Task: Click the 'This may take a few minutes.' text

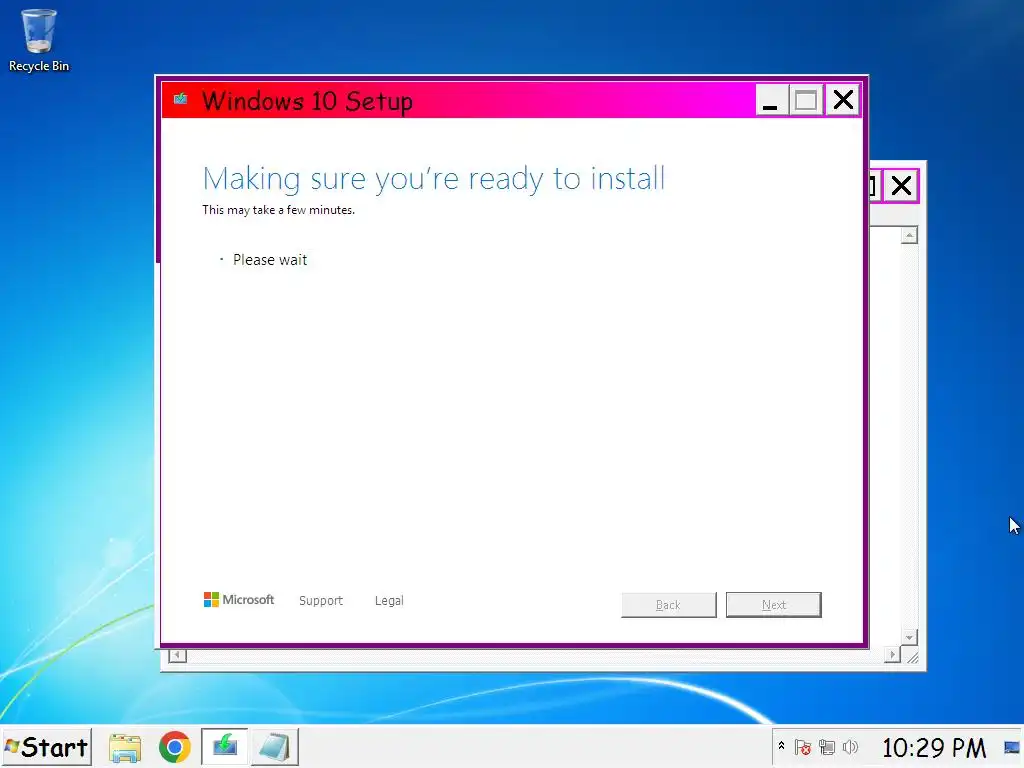Action: click(x=278, y=210)
